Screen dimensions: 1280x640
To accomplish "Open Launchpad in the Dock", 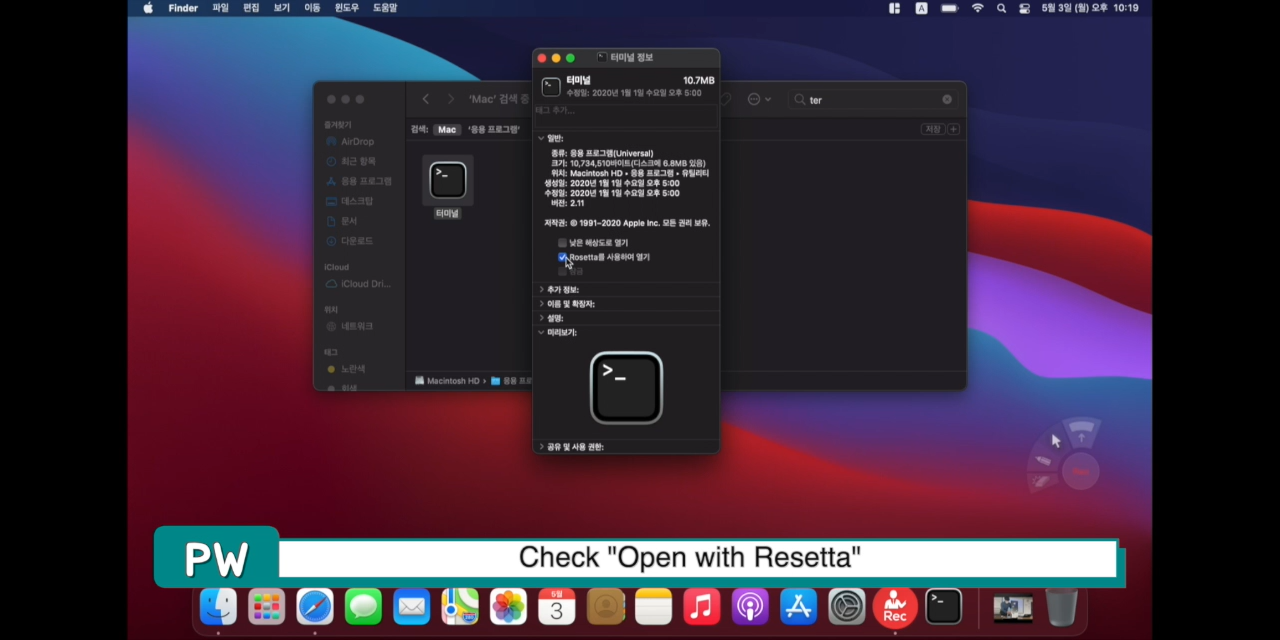I will pos(266,606).
